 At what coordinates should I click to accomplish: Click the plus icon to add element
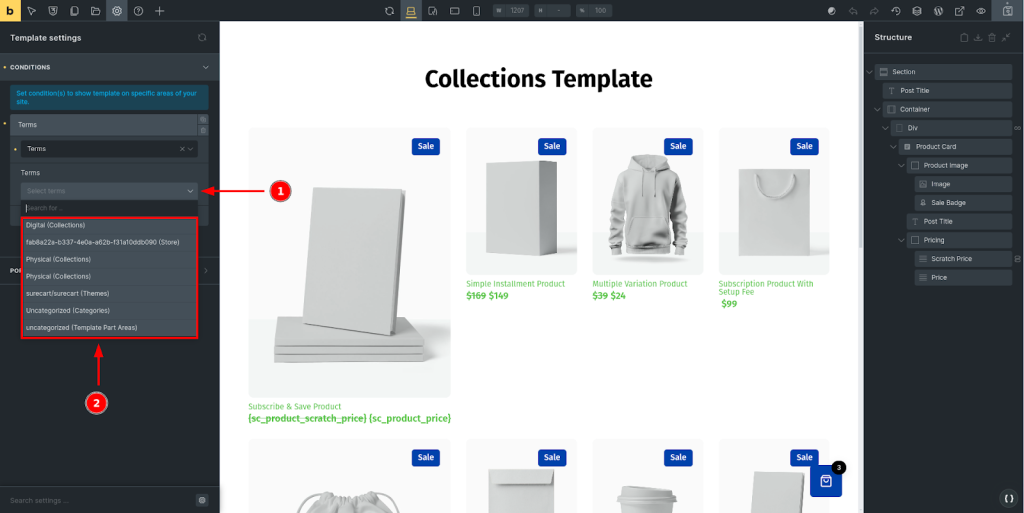click(160, 10)
